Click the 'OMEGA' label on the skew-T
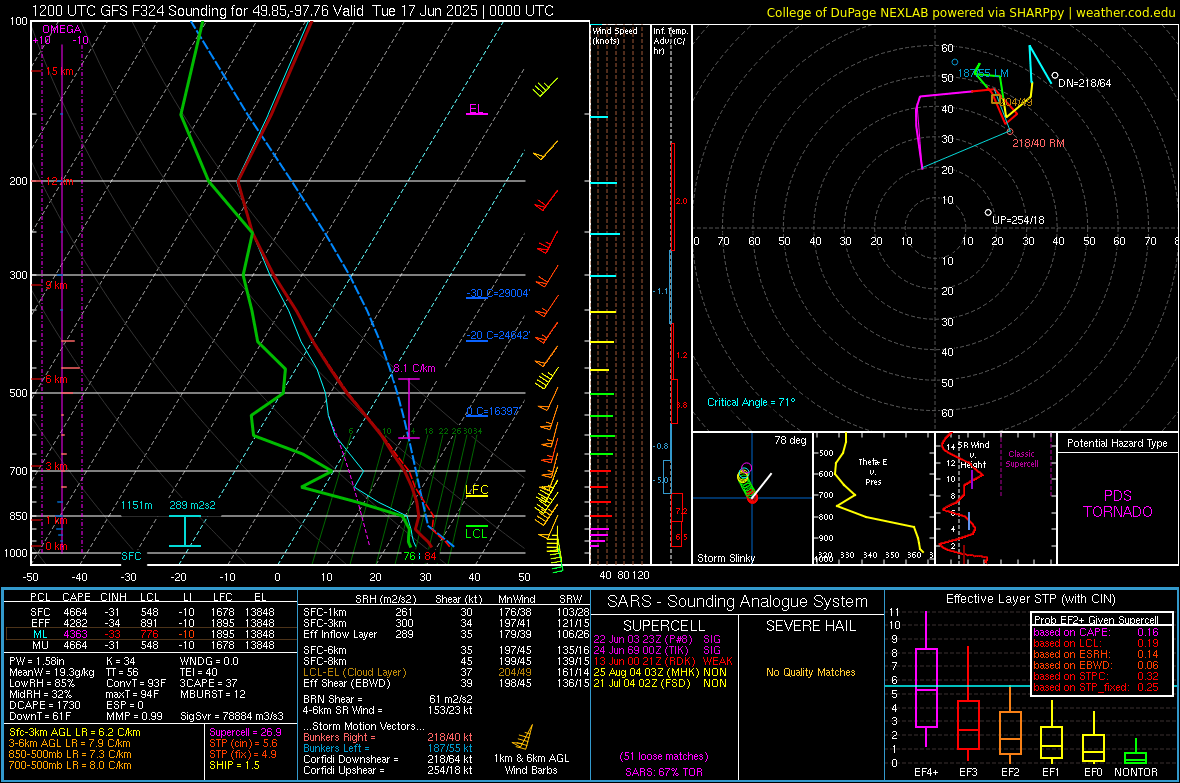This screenshot has height=783, width=1180. click(x=62, y=29)
